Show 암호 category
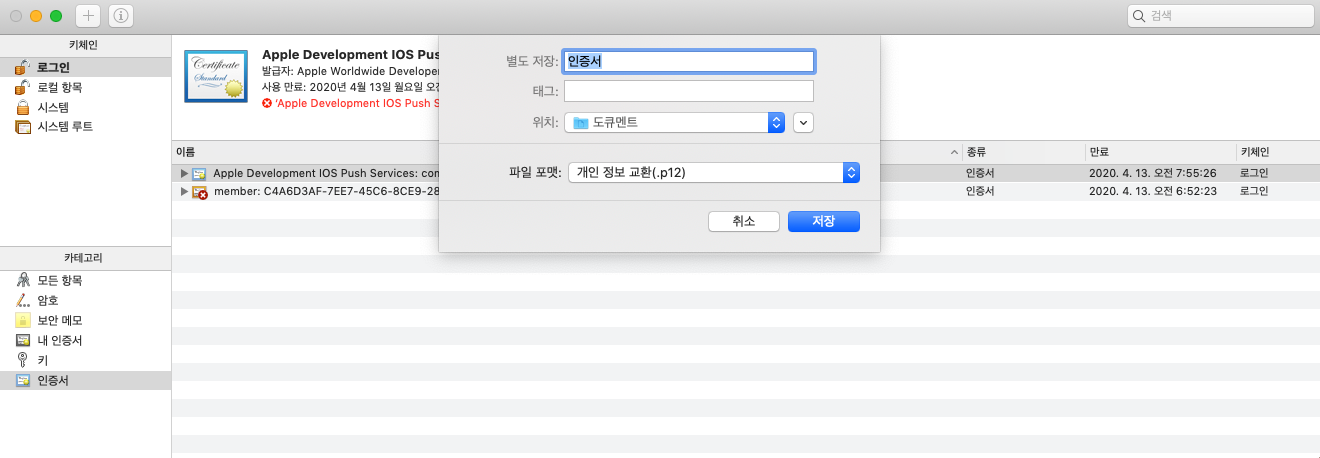 click(86, 300)
